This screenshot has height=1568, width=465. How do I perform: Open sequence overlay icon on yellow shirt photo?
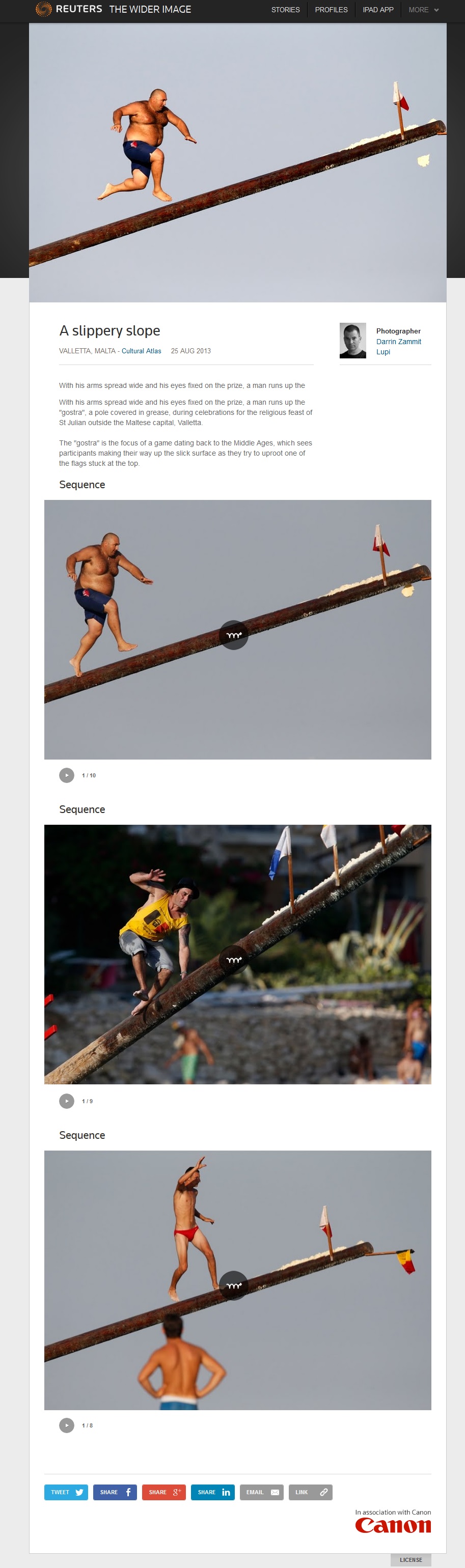(x=234, y=960)
